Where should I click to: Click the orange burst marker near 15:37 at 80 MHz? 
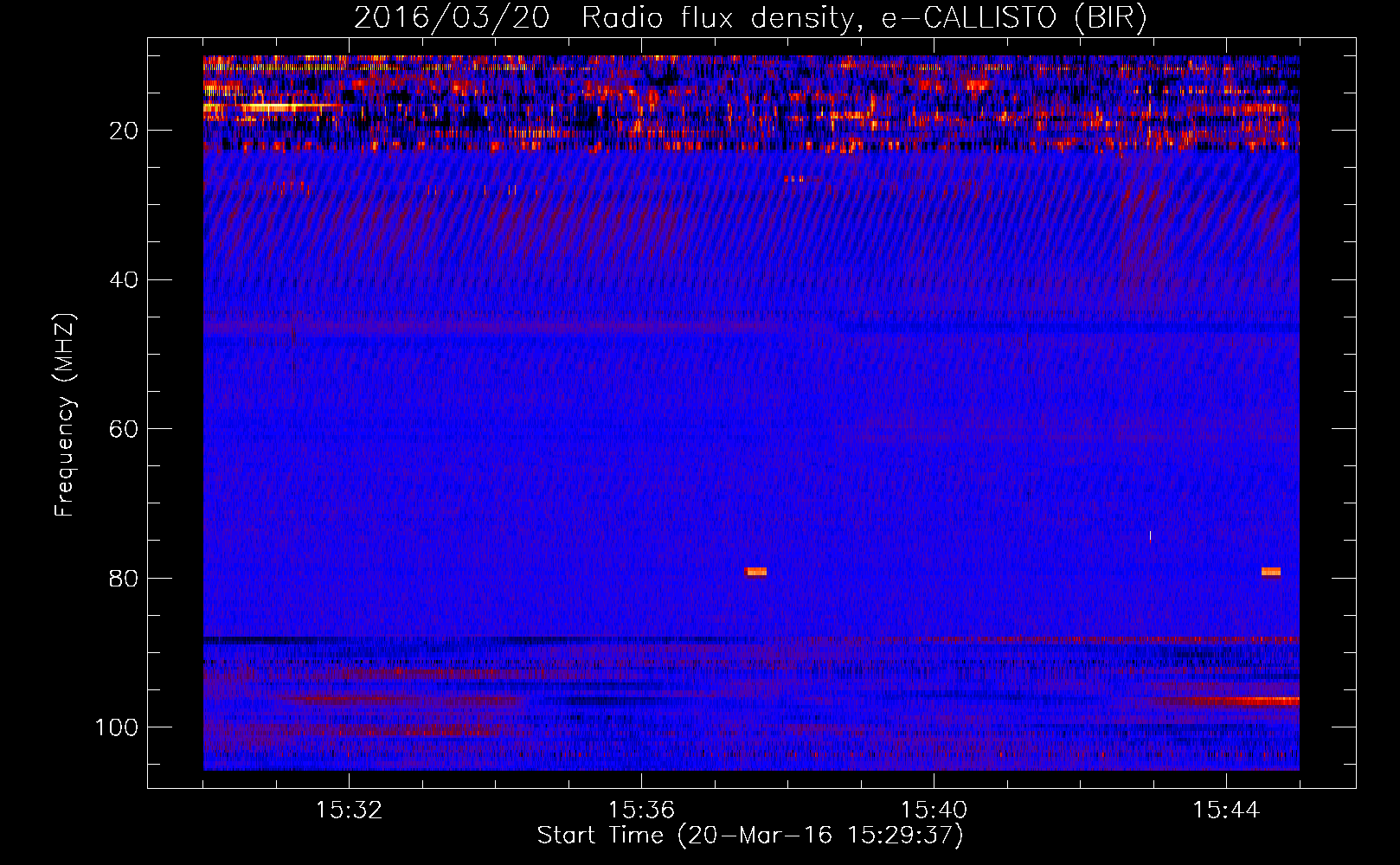coord(755,572)
